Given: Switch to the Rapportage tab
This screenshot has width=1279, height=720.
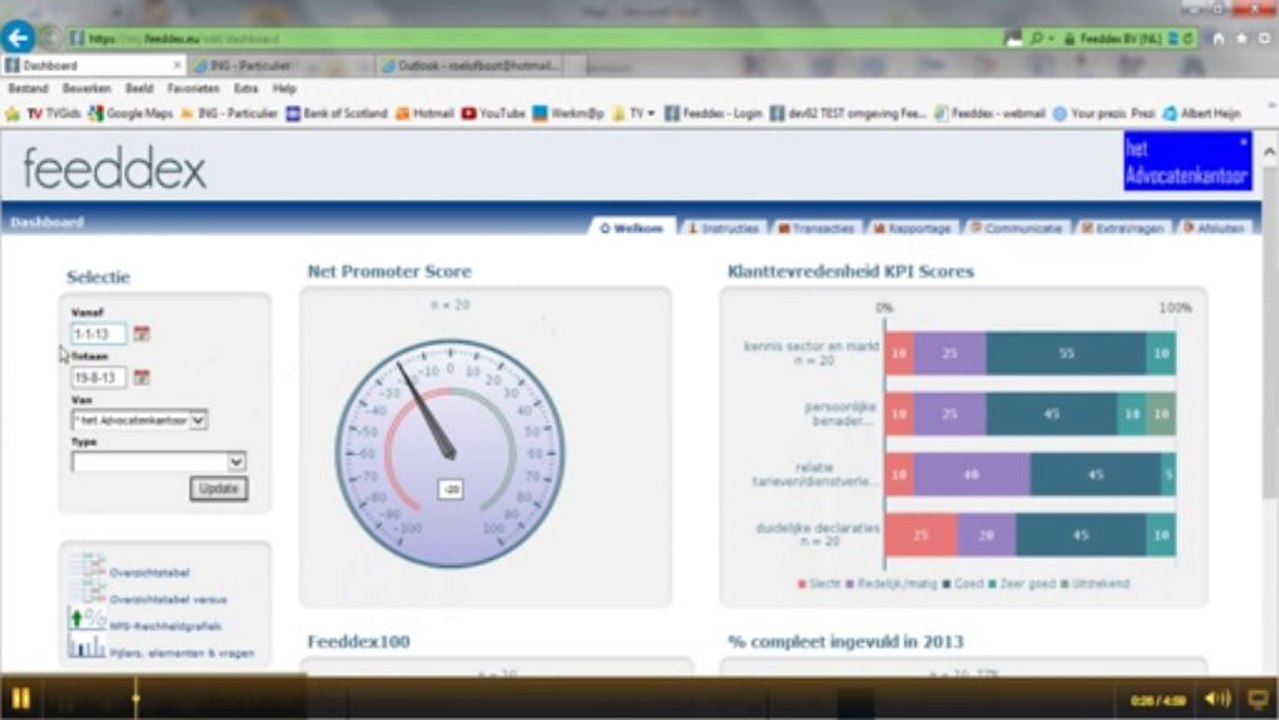Looking at the screenshot, I should point(912,228).
